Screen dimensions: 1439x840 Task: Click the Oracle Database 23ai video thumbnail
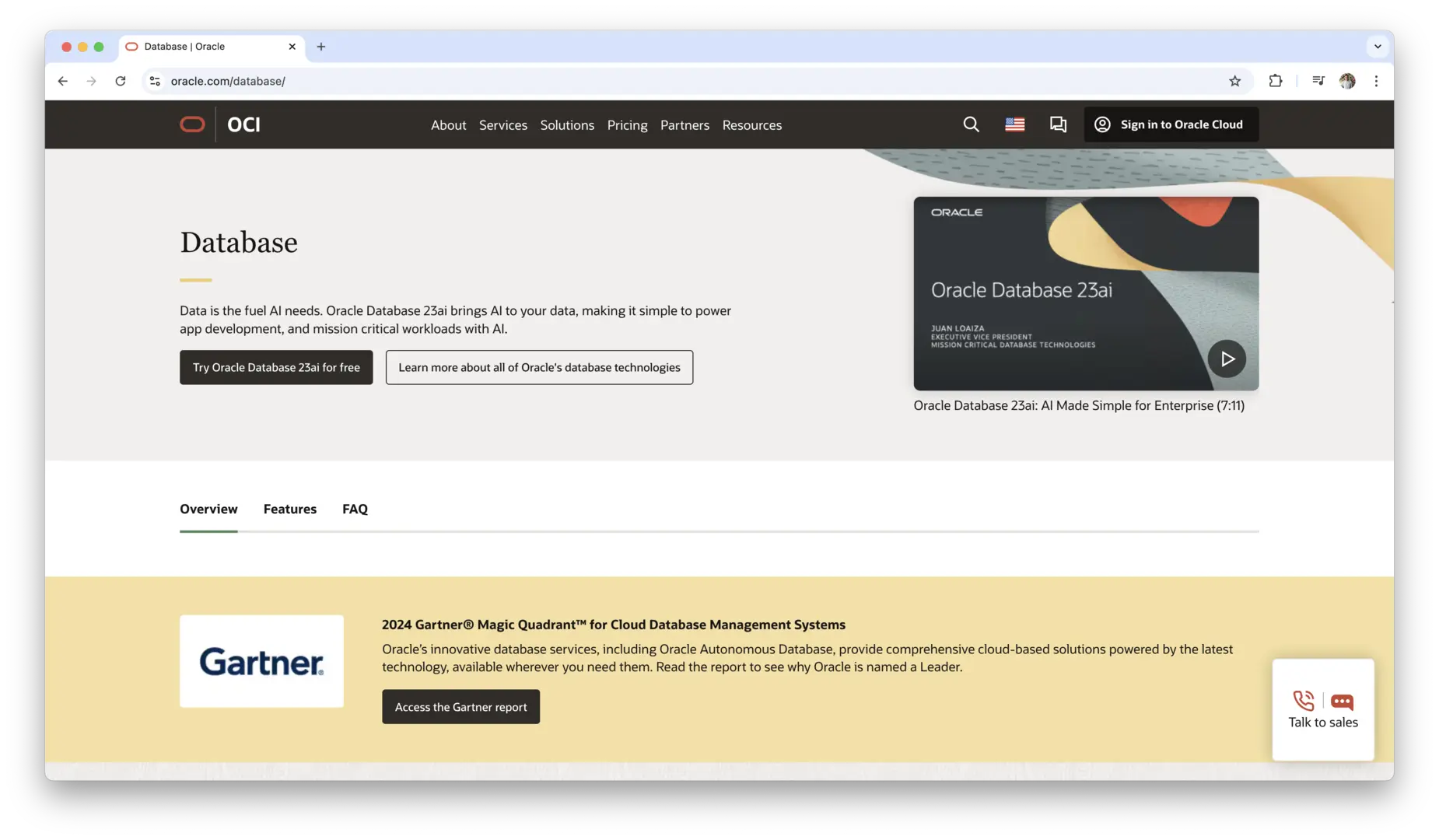pos(1086,293)
